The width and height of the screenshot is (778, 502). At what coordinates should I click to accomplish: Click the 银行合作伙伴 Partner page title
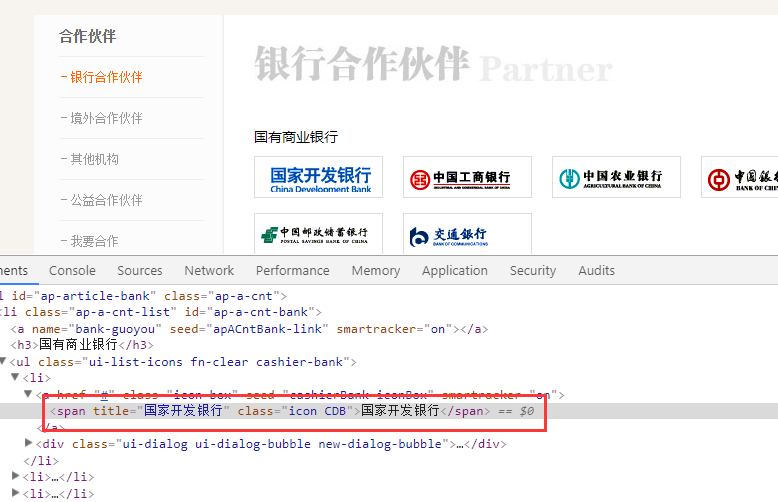coord(434,64)
